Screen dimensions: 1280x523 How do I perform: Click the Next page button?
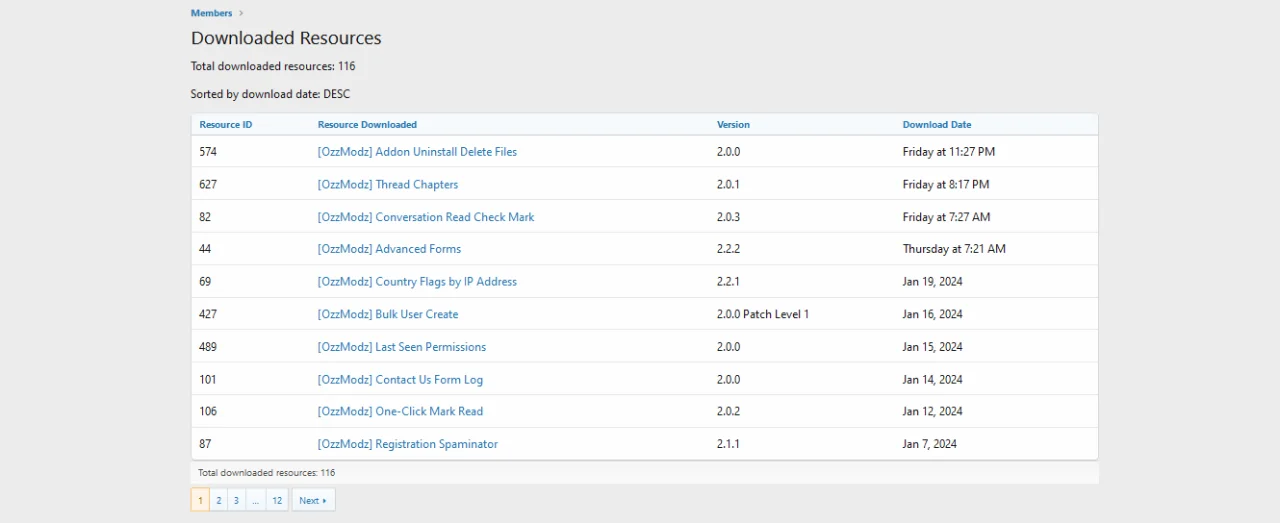tap(313, 500)
